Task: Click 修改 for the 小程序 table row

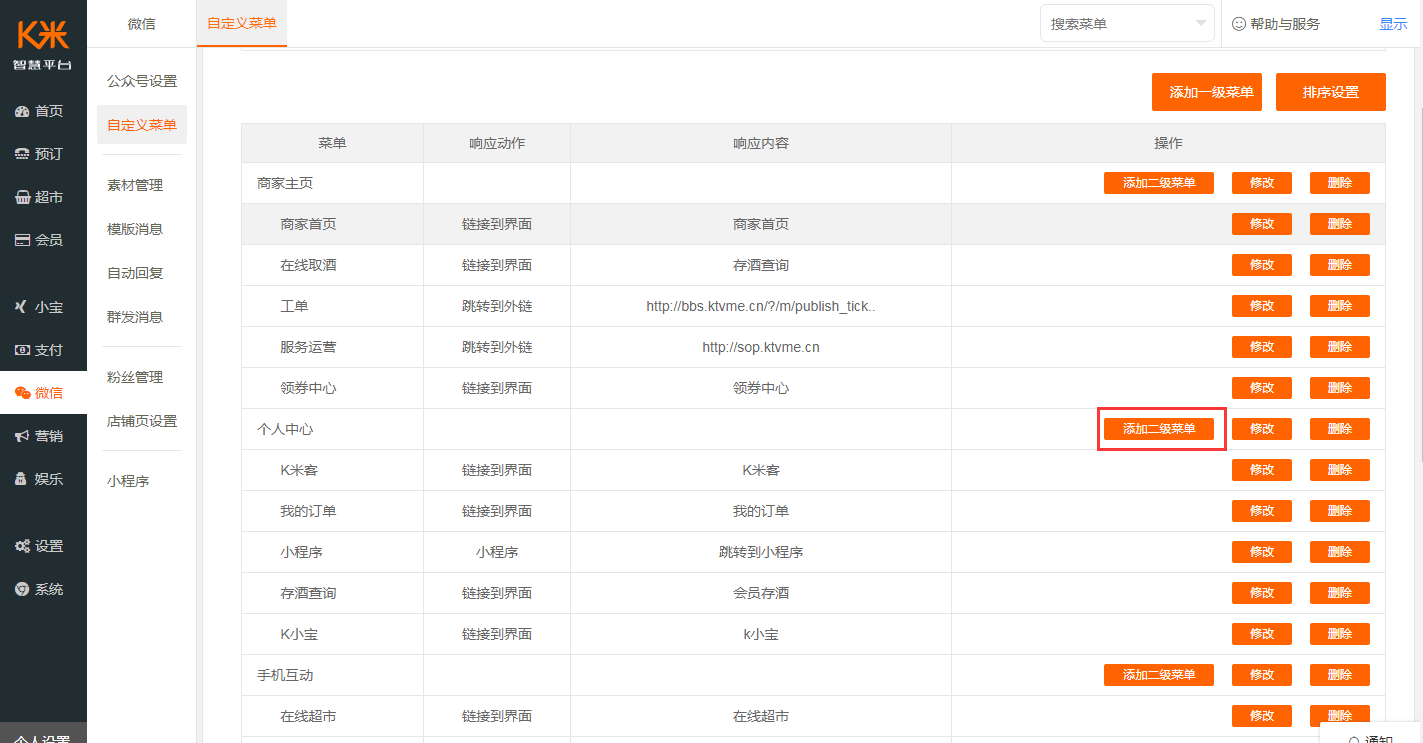Action: click(1262, 552)
